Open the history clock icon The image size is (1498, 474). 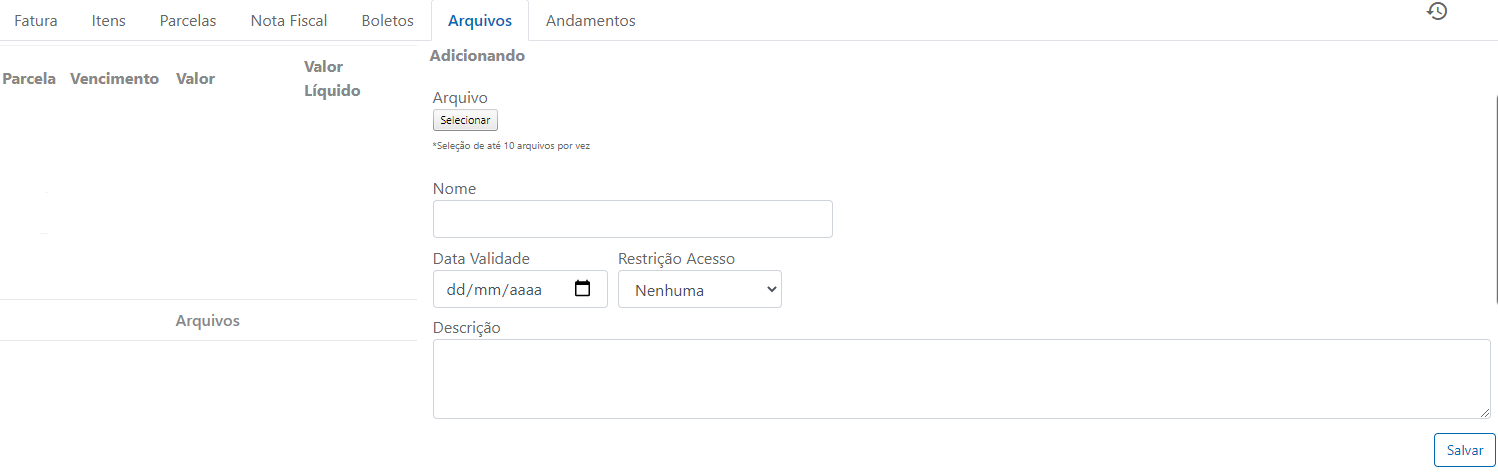click(x=1437, y=12)
